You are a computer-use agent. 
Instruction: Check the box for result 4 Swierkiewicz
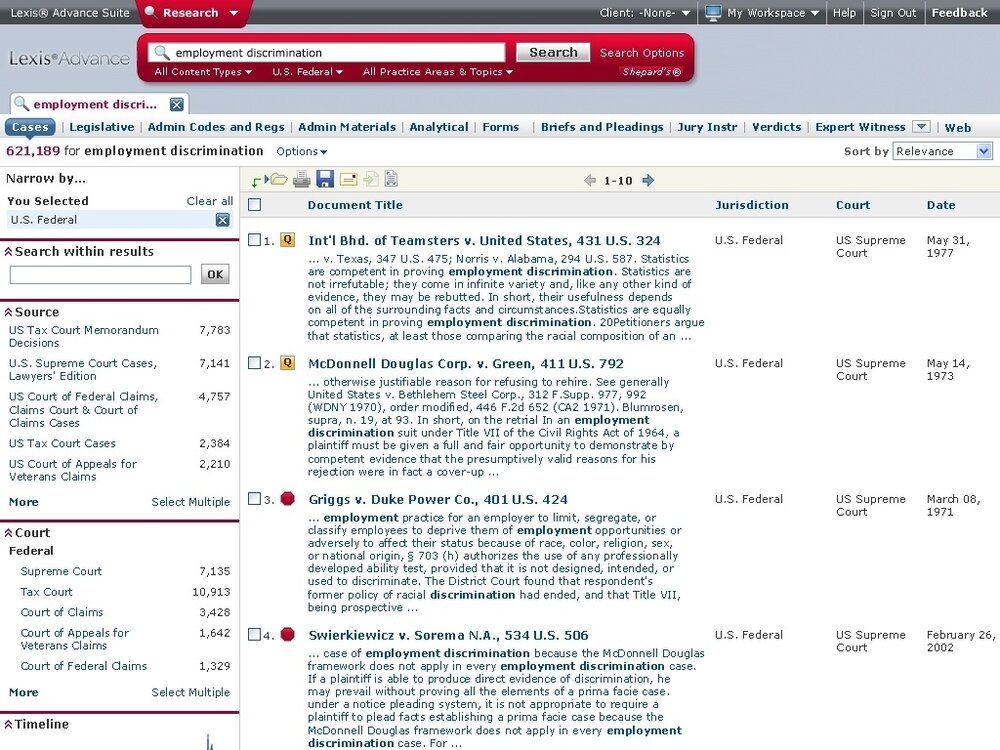click(x=254, y=635)
